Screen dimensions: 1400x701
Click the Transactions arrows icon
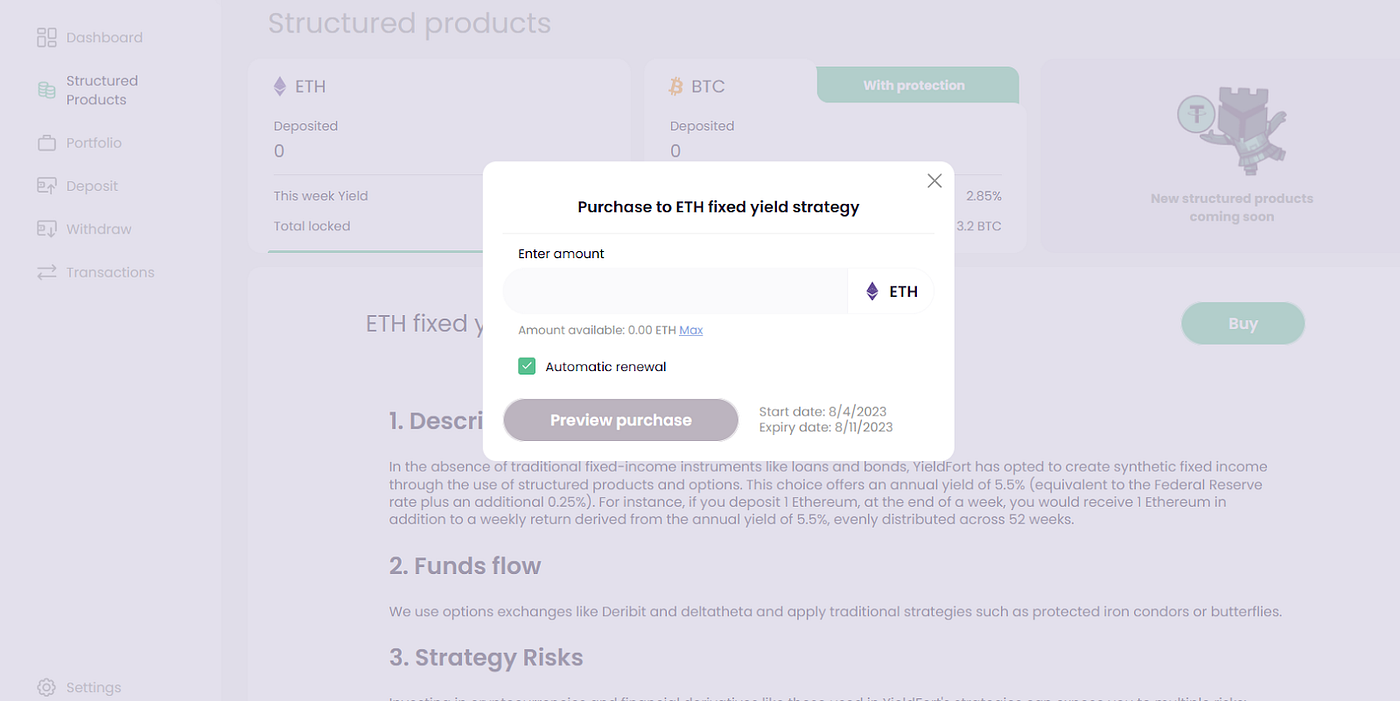click(47, 272)
